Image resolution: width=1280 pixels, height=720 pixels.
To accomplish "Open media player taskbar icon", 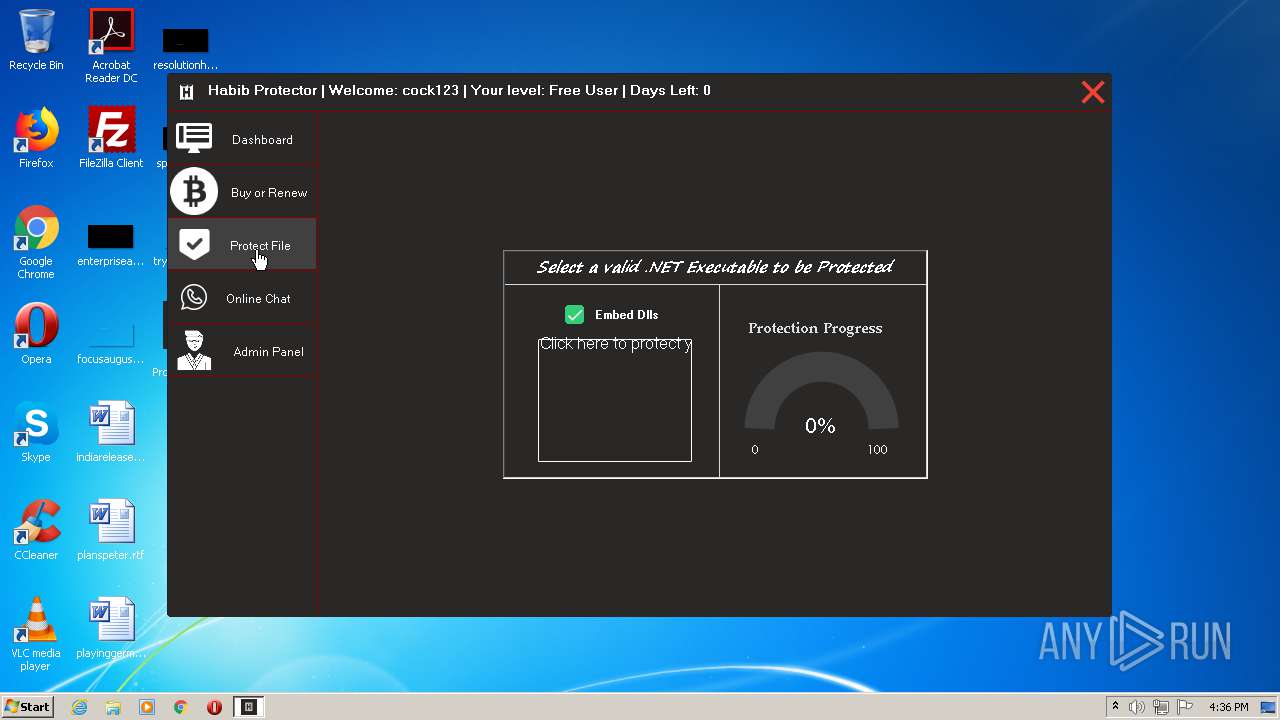I will (x=147, y=707).
